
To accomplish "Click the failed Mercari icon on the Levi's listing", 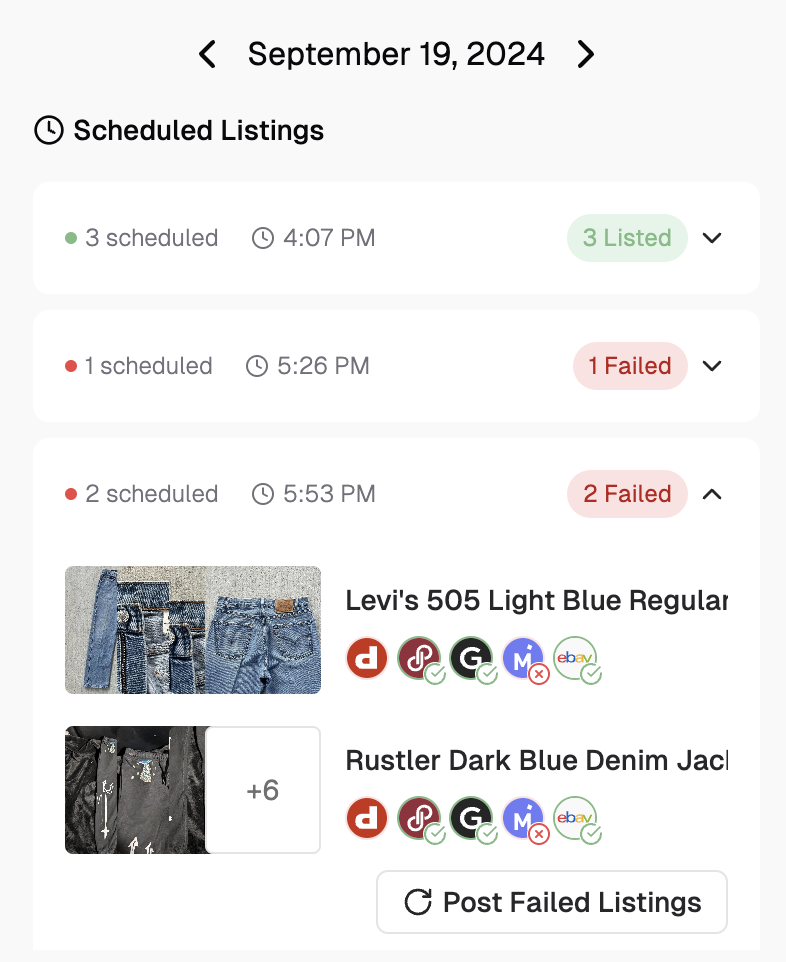I will coord(525,658).
